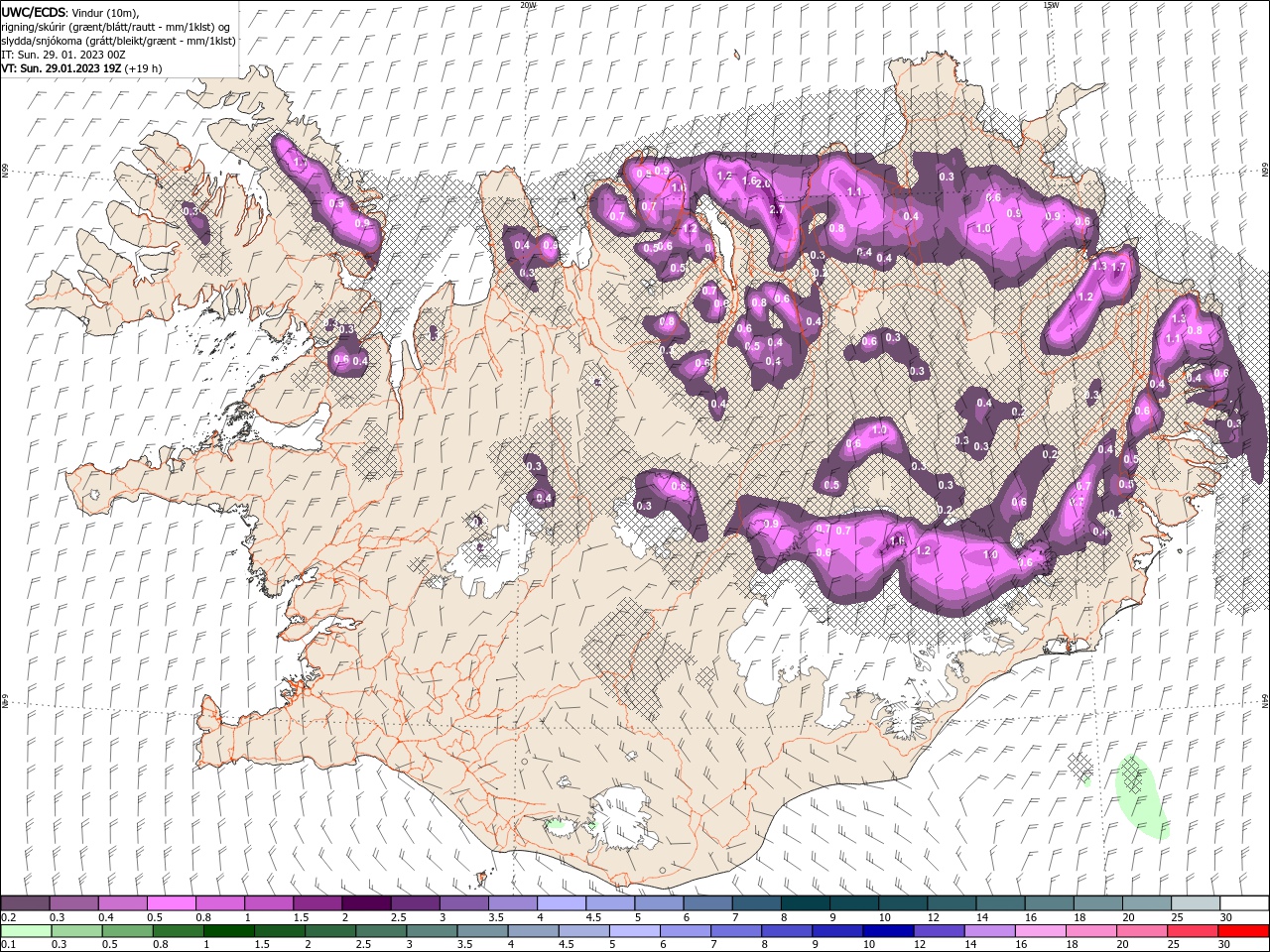
Task: Click the '(+19 h)' forecast offset text
Action: click(143, 68)
